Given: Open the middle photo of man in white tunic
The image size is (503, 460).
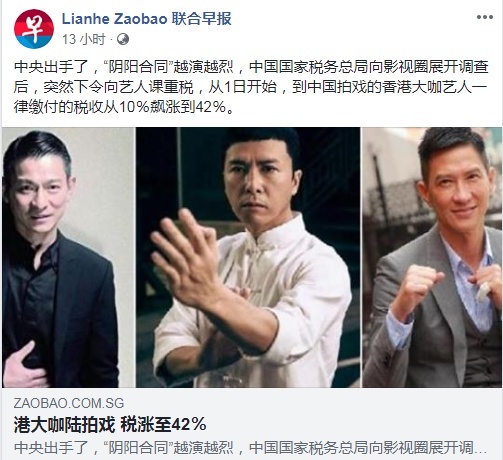Looking at the screenshot, I should [248, 257].
